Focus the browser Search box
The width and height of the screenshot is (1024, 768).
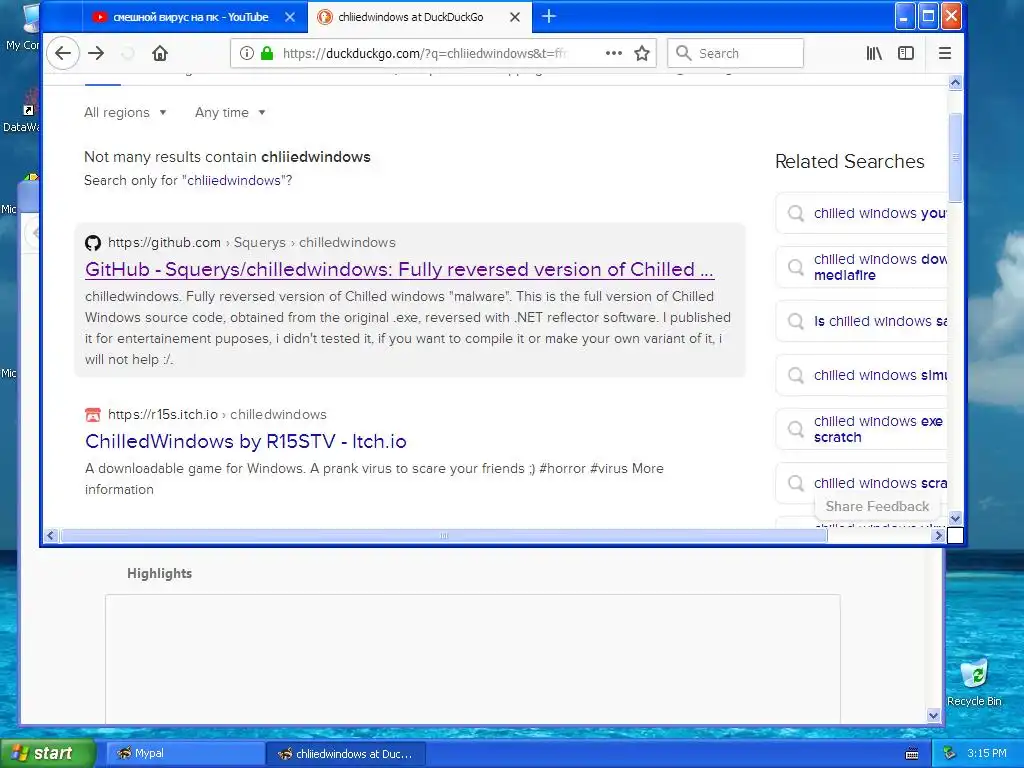tap(735, 54)
